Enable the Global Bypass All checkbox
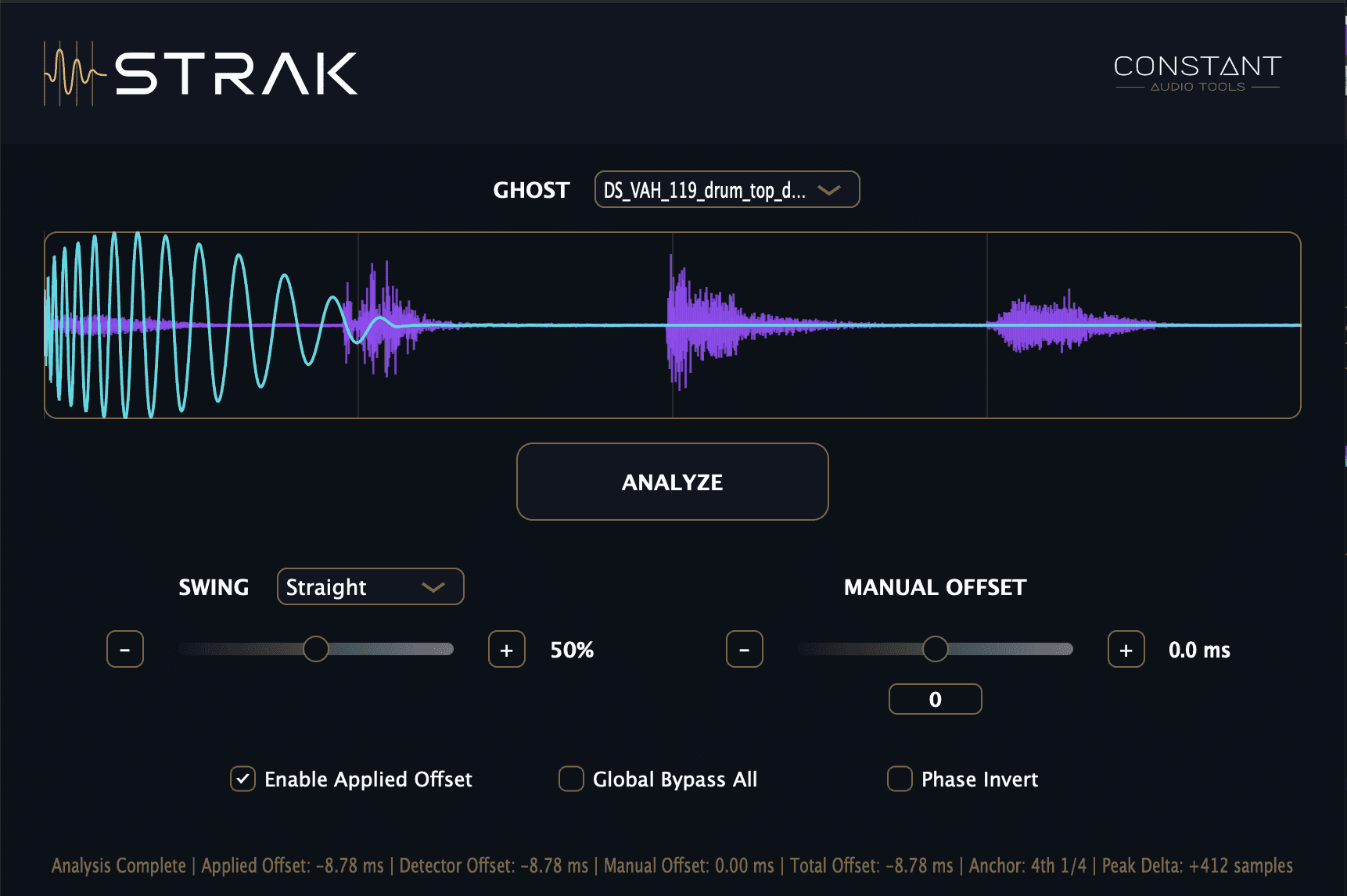The height and width of the screenshot is (896, 1347). click(571, 779)
